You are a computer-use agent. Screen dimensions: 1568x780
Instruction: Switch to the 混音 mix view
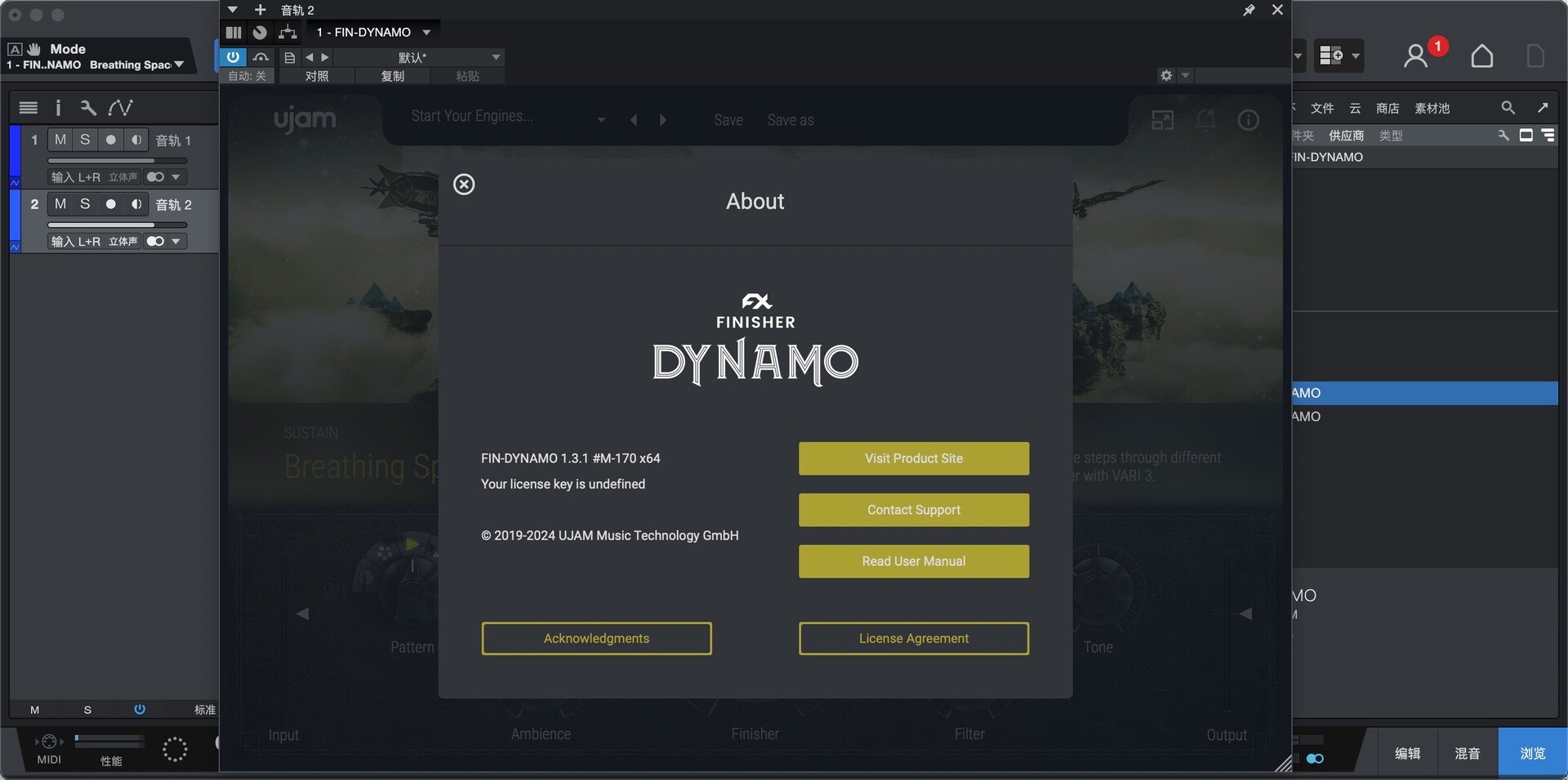coord(1467,753)
